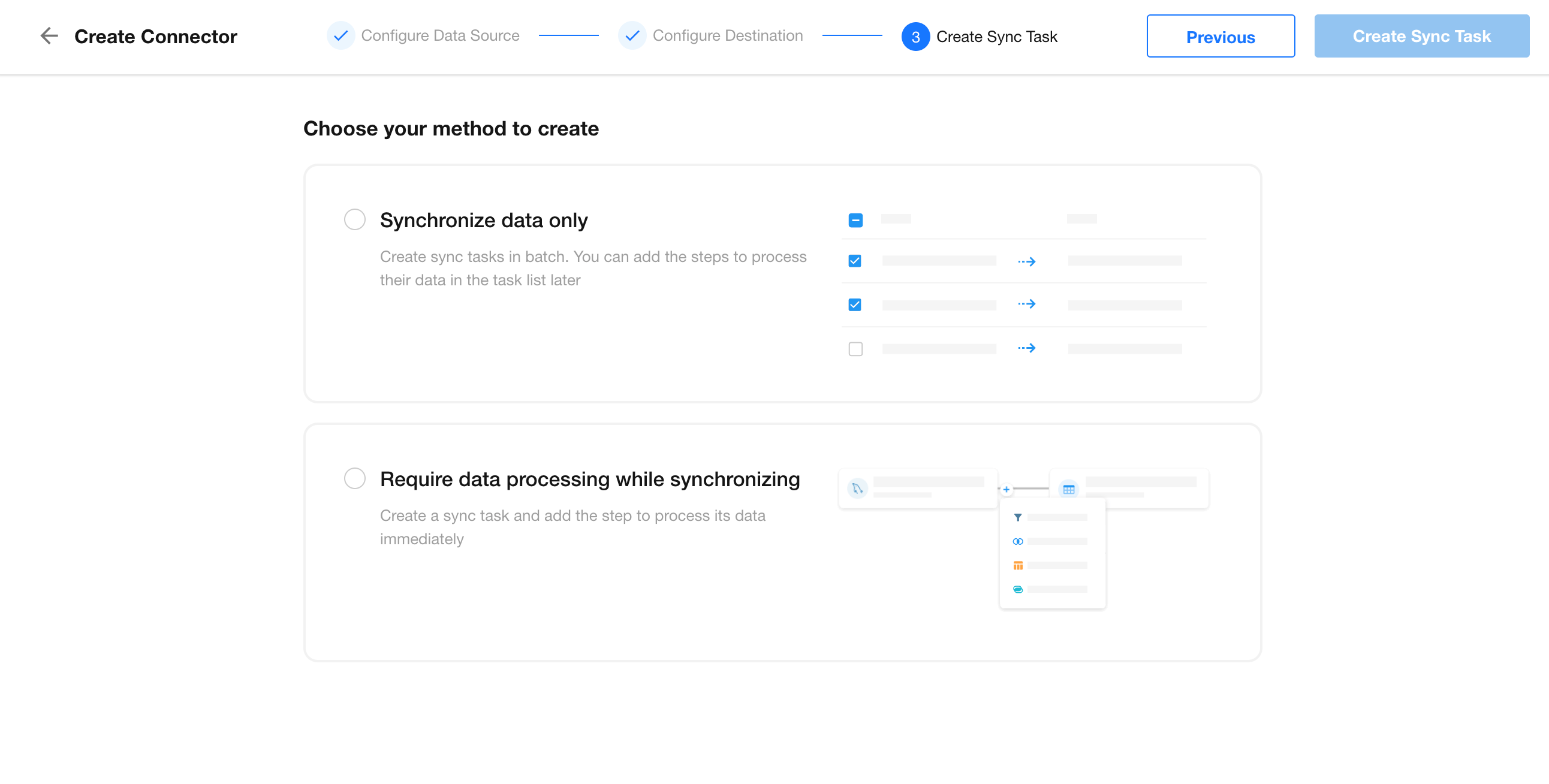This screenshot has width=1549, height=784.
Task: Go to Configure Data Source step
Action: (440, 36)
